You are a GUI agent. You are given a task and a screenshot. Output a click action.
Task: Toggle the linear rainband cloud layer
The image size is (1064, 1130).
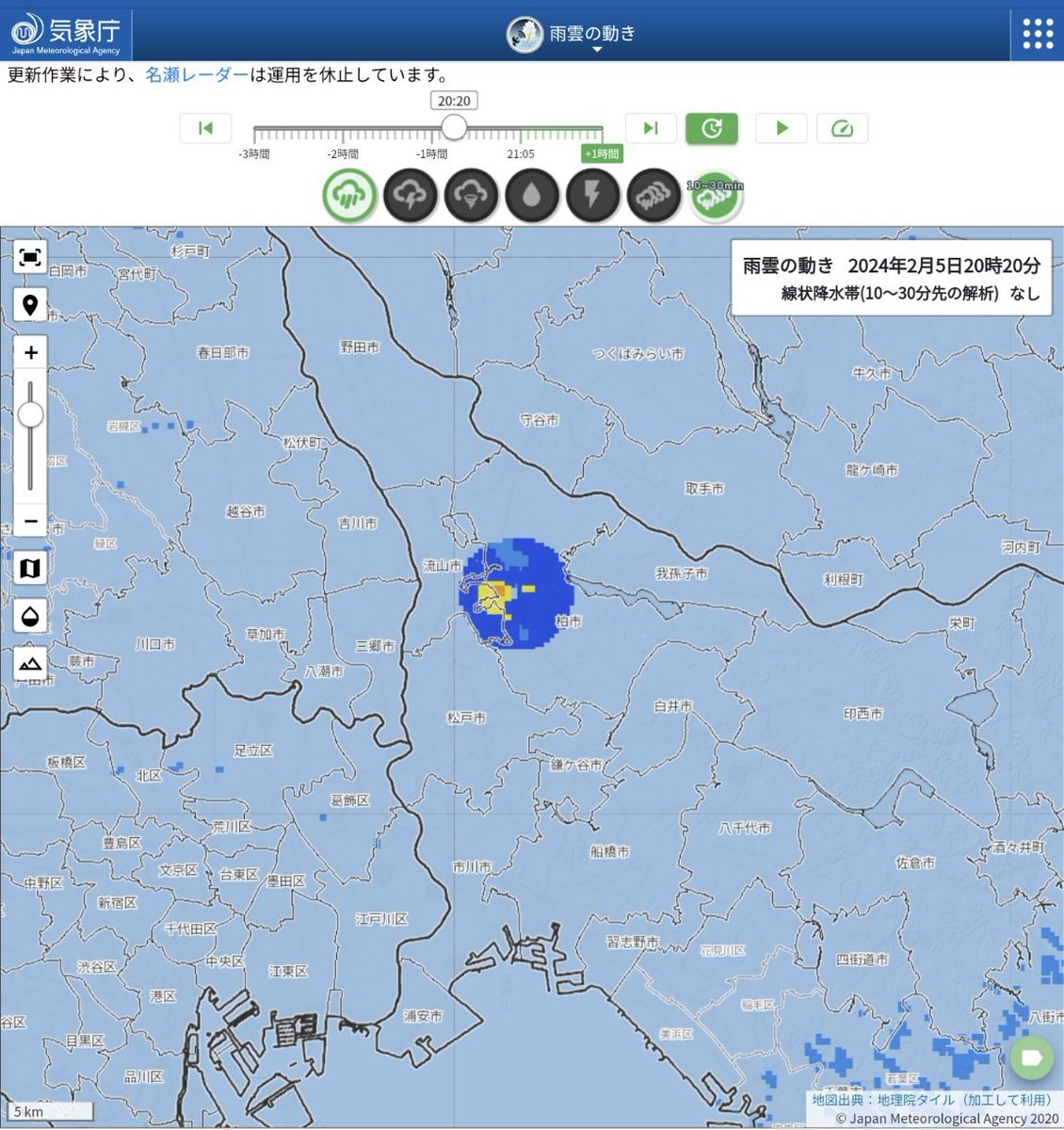[x=653, y=195]
